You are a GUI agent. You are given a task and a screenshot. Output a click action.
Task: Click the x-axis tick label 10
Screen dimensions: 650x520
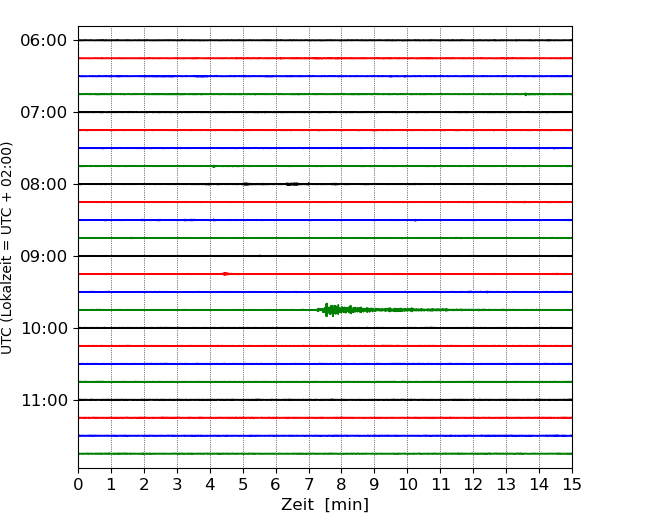coord(407,484)
